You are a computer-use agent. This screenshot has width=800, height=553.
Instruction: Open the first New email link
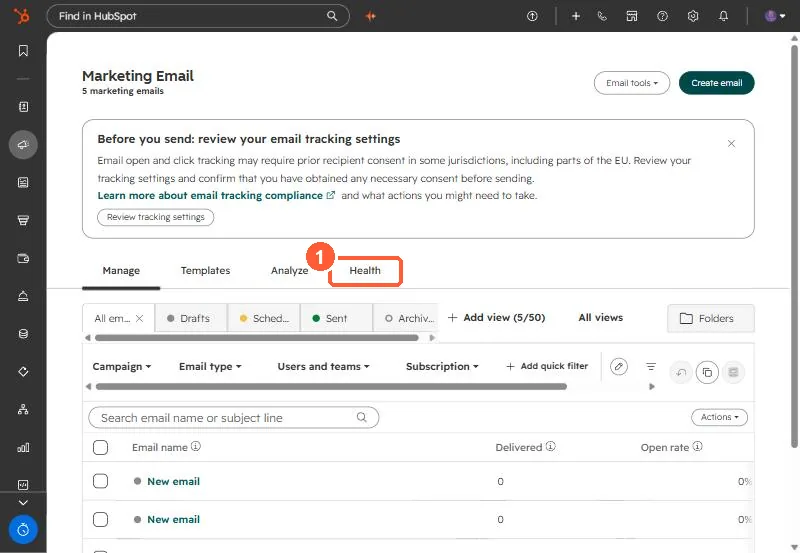[173, 481]
